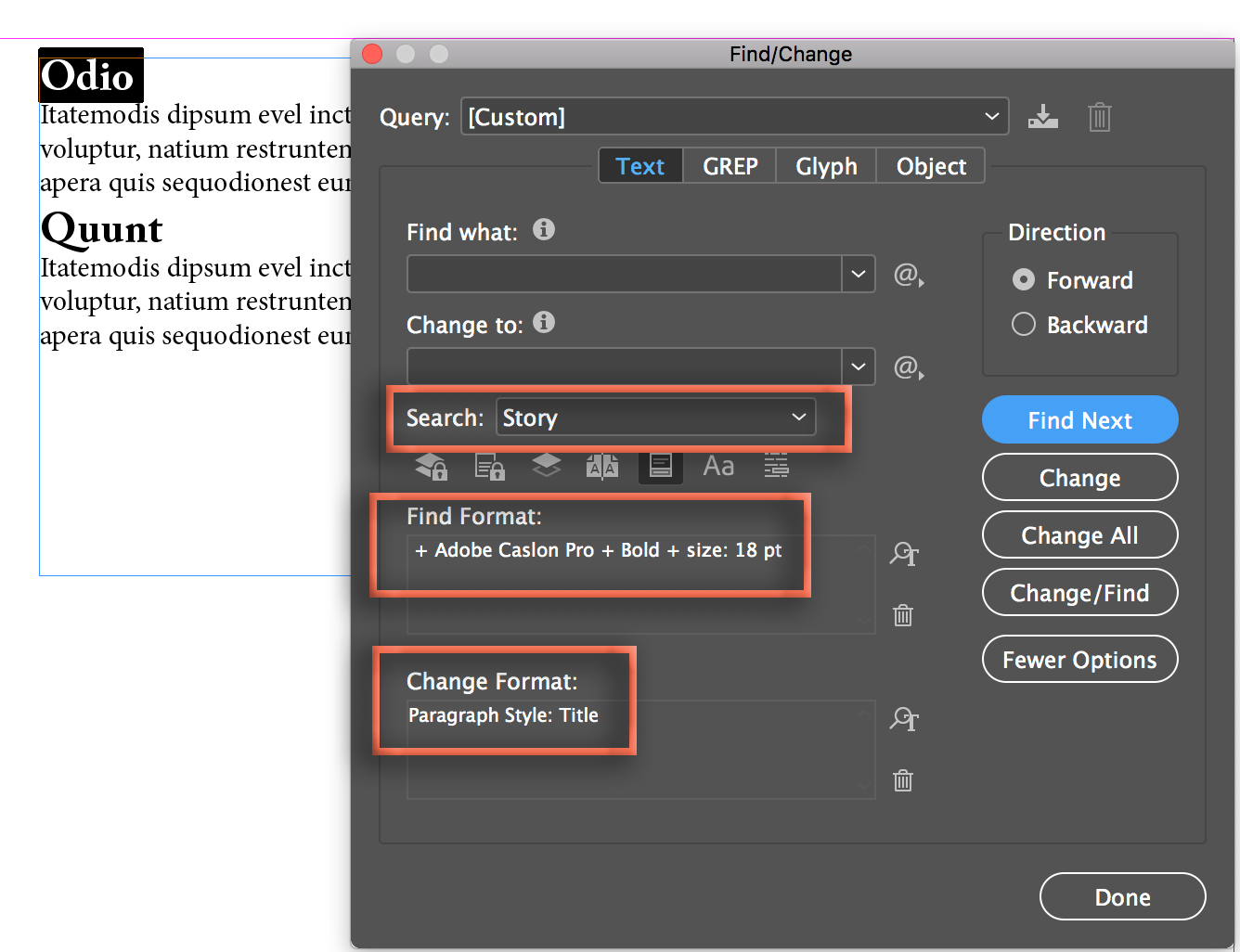Expand Find what history dropdown arrow
1240x952 pixels.
point(859,274)
